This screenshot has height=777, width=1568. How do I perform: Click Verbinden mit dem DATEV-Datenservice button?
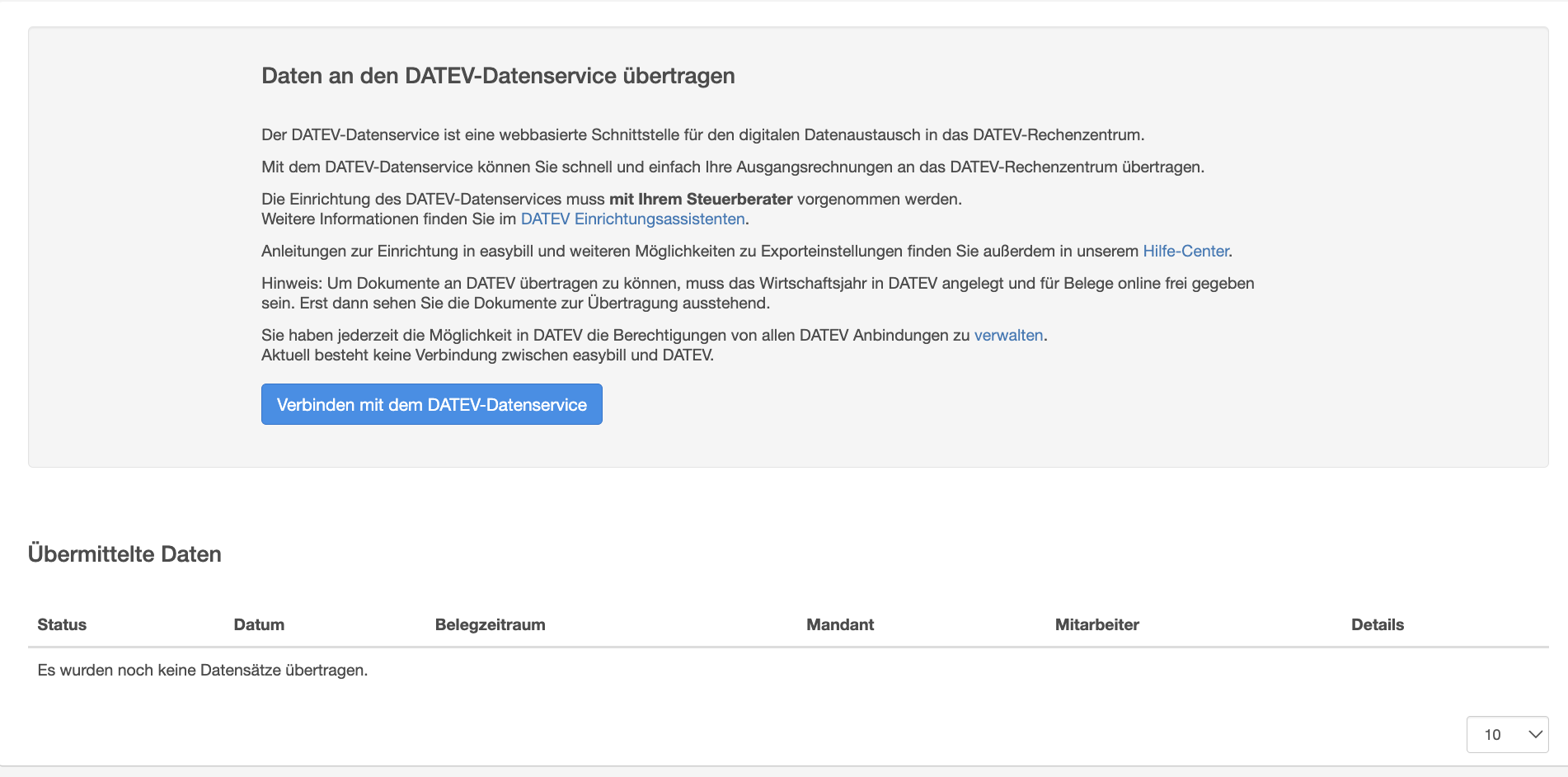(x=431, y=404)
